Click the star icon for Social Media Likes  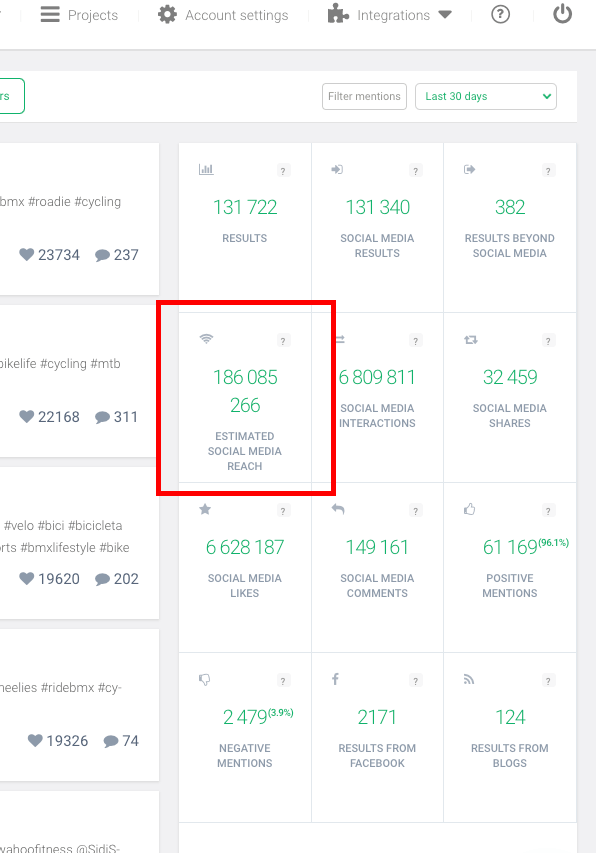click(x=205, y=509)
